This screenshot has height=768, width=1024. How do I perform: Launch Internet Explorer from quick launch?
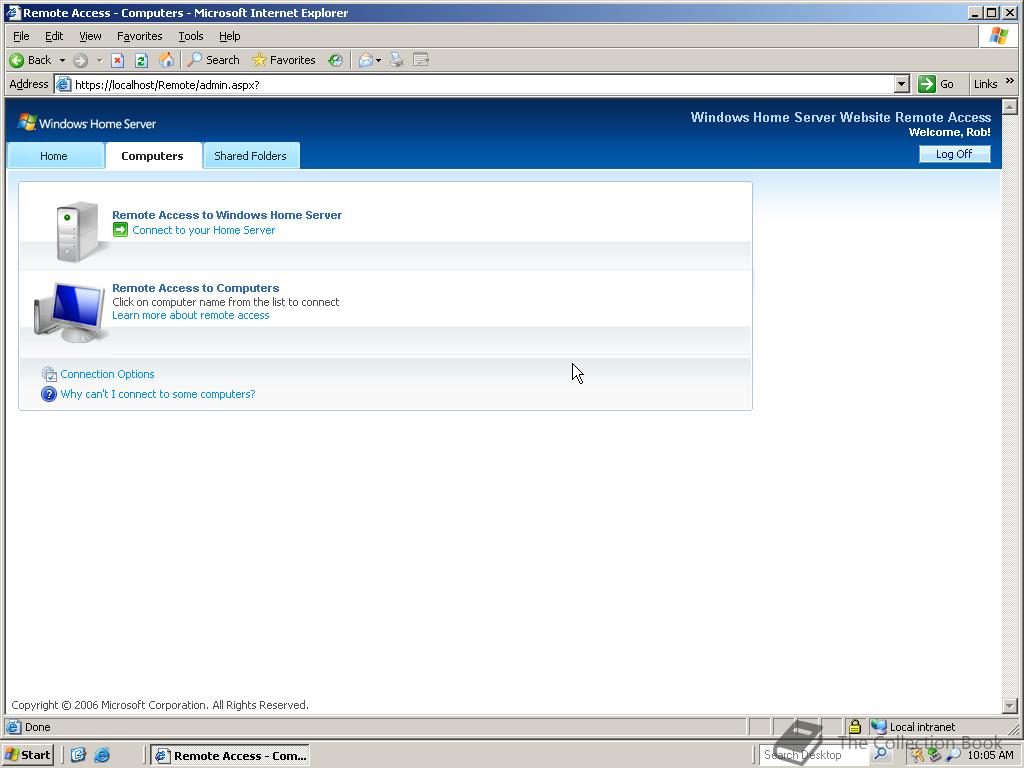(103, 755)
